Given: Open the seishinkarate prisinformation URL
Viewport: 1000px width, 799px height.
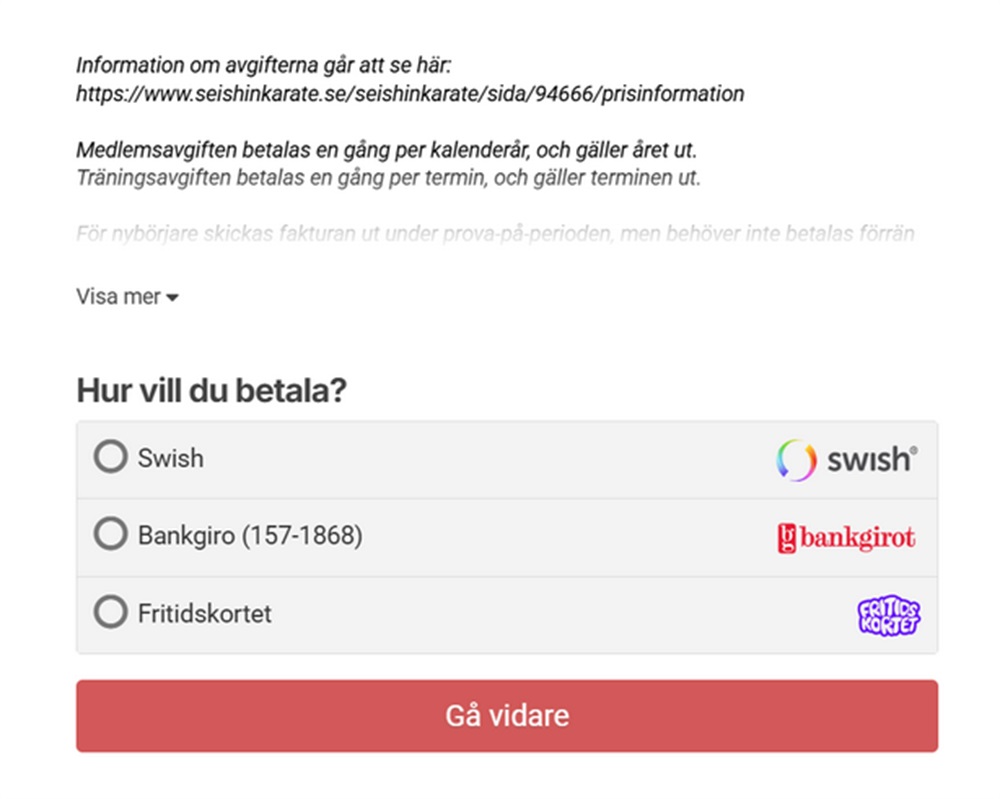Looking at the screenshot, I should 410,94.
